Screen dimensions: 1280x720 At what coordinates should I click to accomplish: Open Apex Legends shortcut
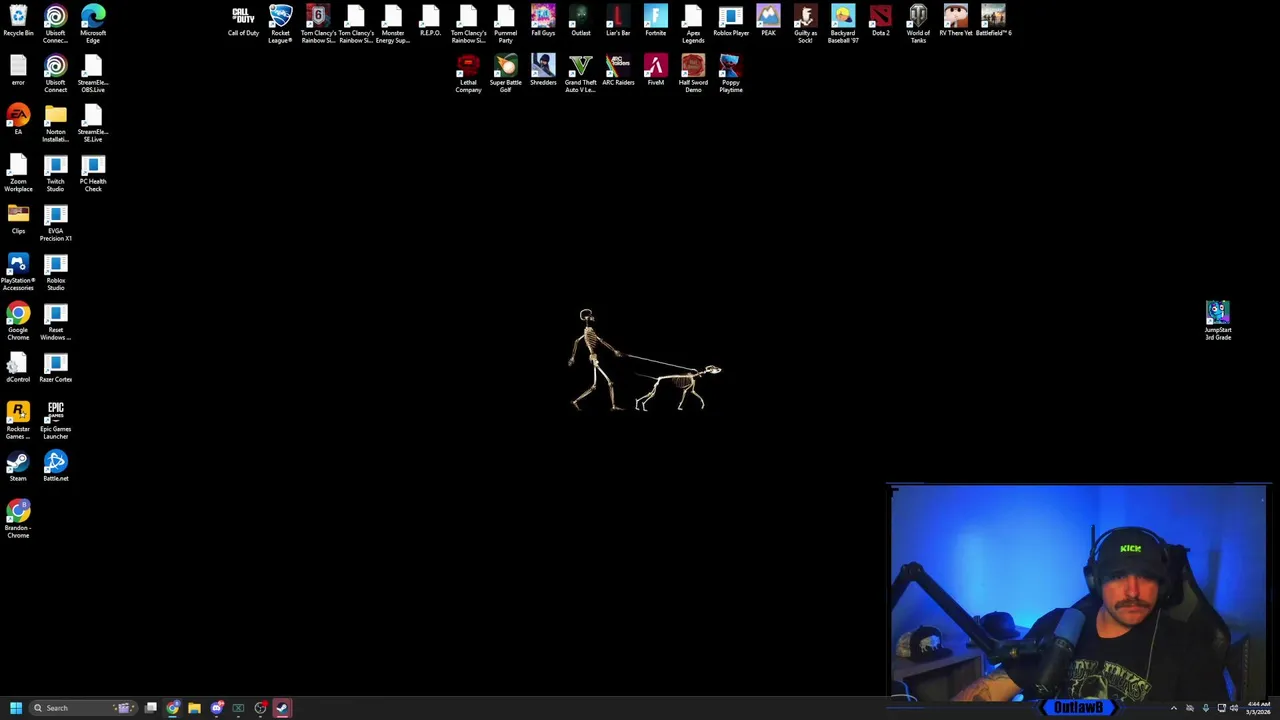pyautogui.click(x=693, y=24)
